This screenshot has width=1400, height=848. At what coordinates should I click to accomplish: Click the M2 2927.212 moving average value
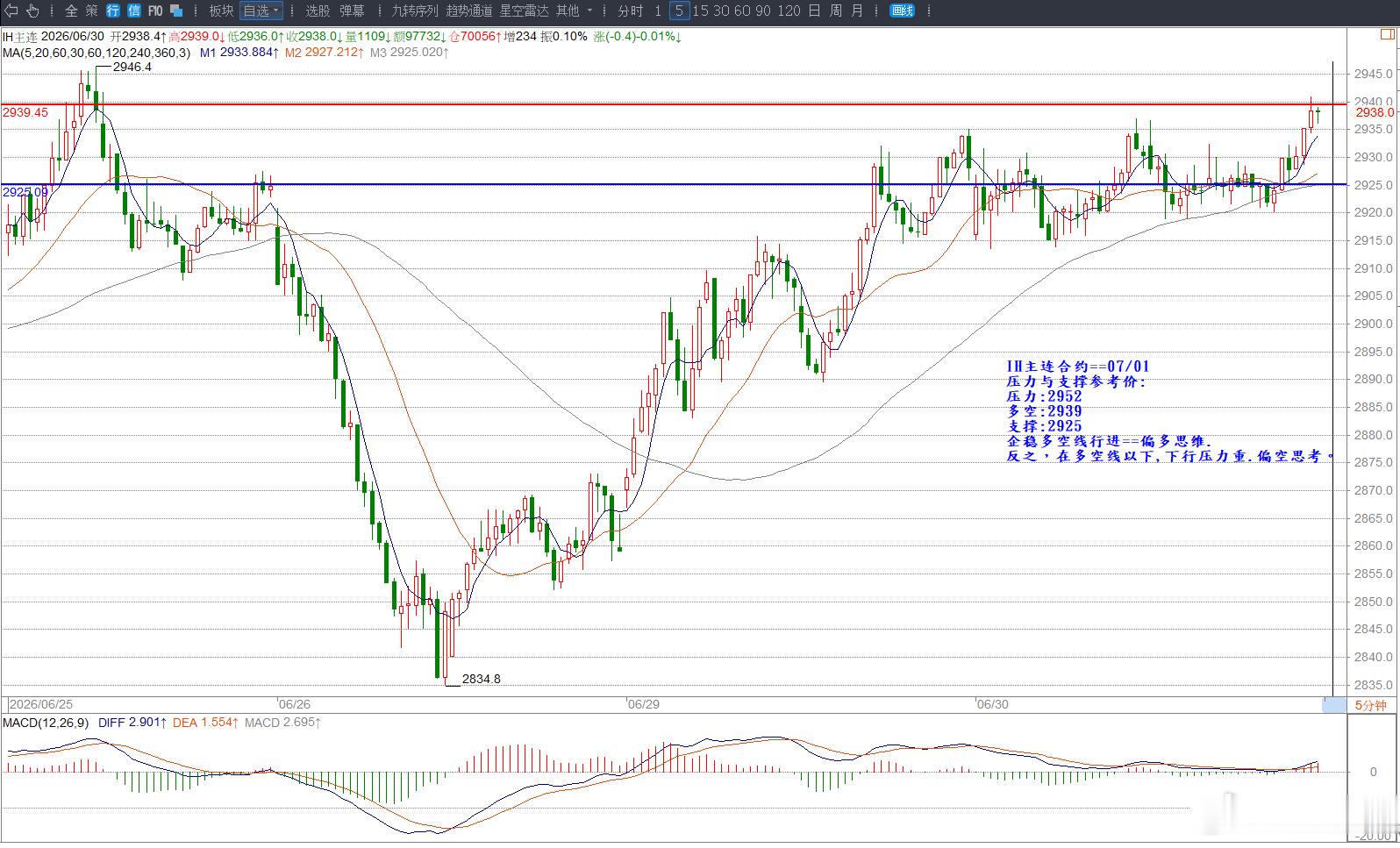point(323,53)
